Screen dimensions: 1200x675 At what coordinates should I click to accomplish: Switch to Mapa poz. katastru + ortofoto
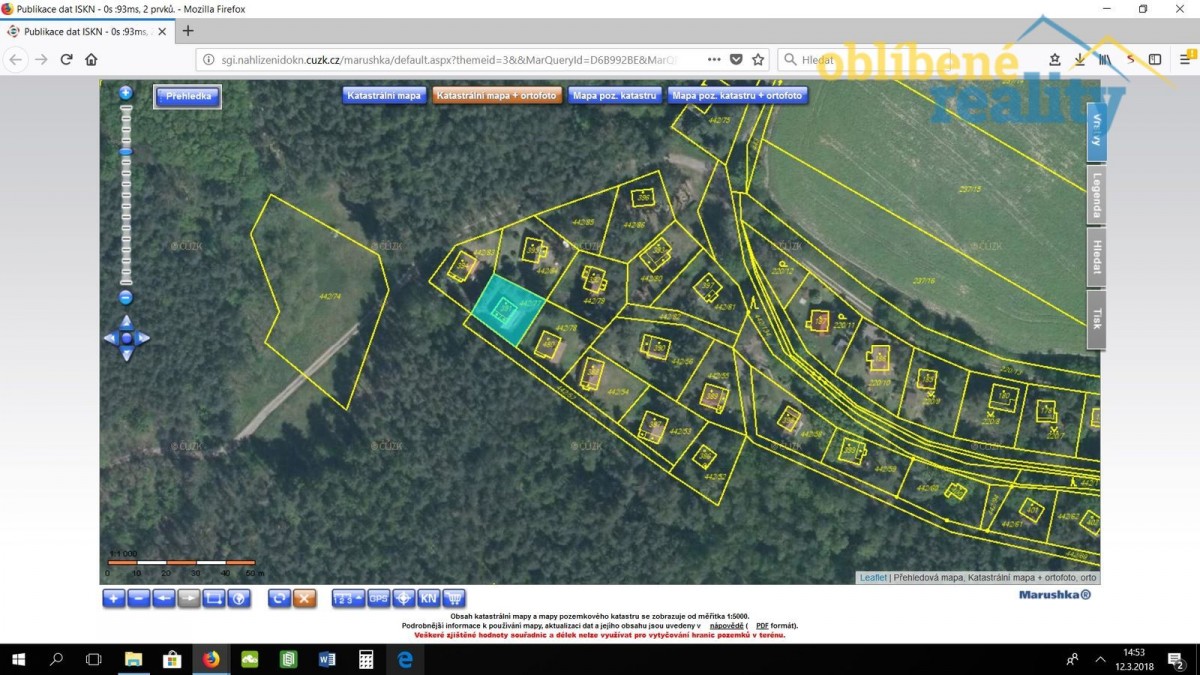pos(737,97)
